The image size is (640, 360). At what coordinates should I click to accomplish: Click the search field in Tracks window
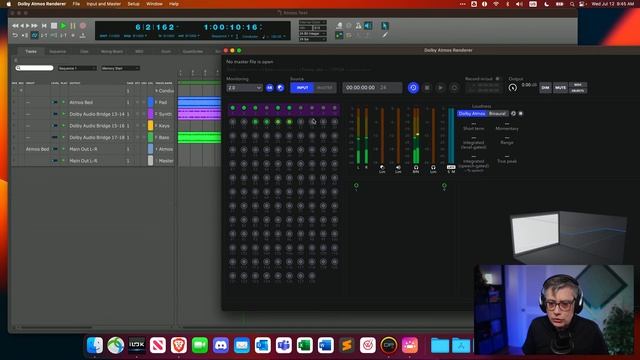(x=35, y=68)
